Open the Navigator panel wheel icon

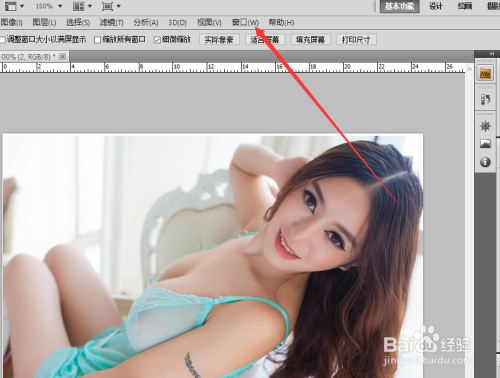(x=485, y=126)
